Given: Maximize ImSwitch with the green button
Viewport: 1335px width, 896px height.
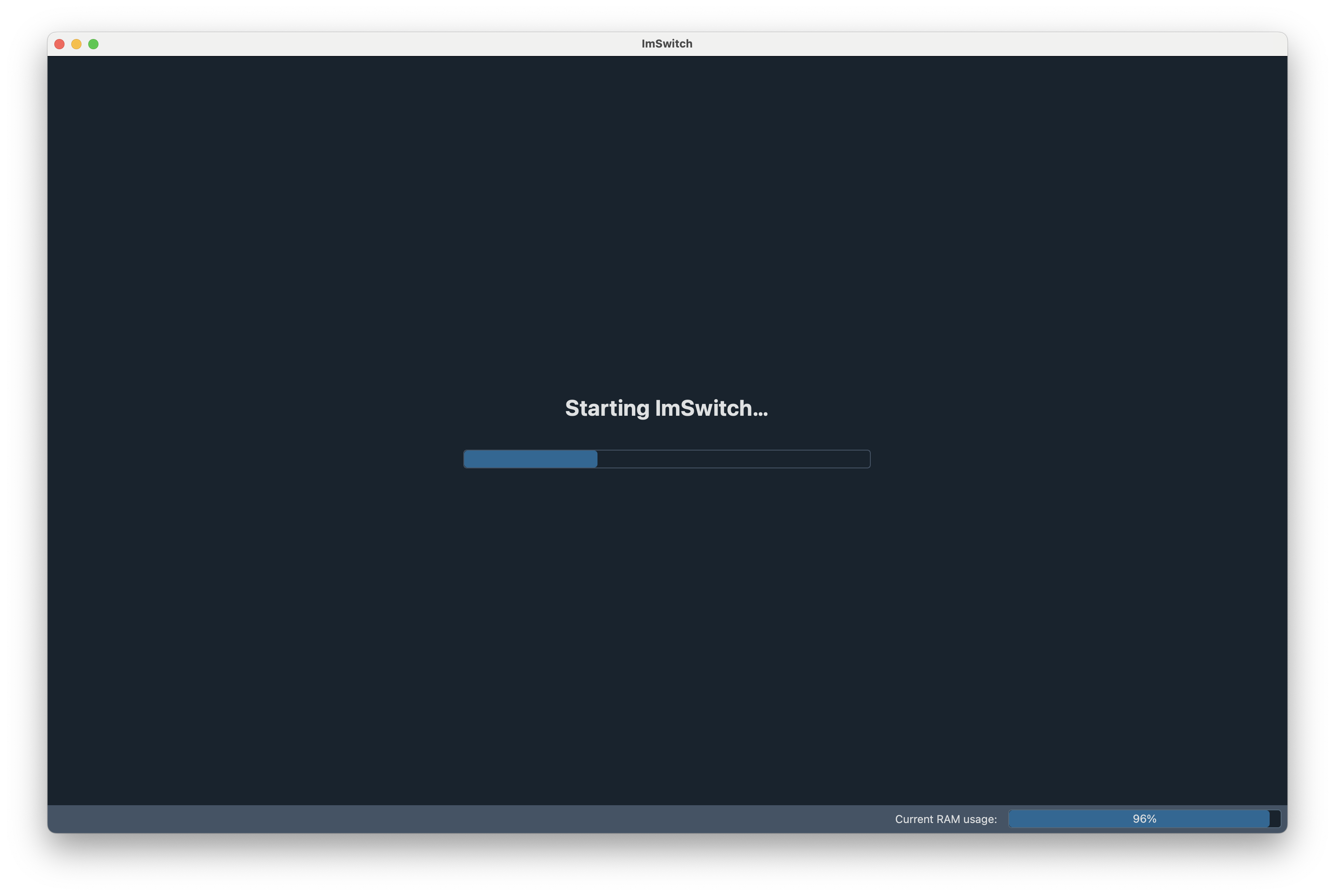Looking at the screenshot, I should pos(94,44).
